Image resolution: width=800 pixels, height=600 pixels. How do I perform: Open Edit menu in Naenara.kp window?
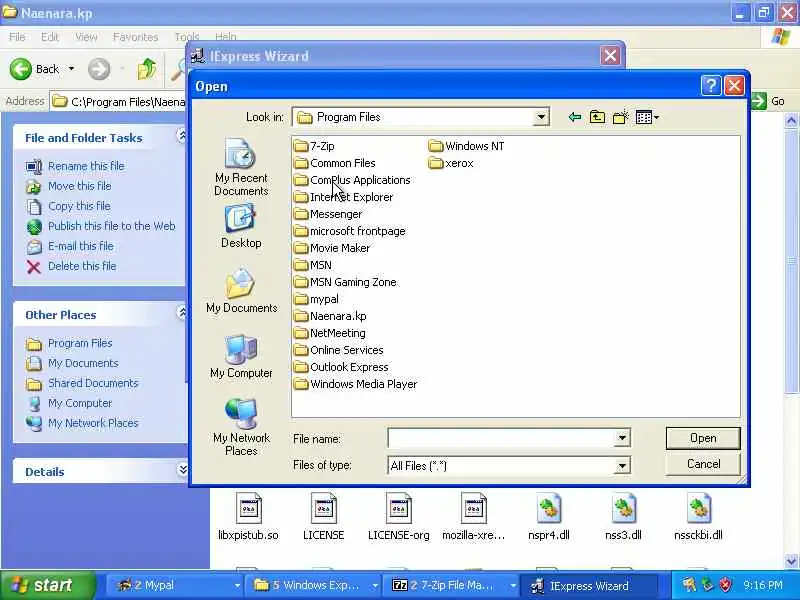coord(50,37)
